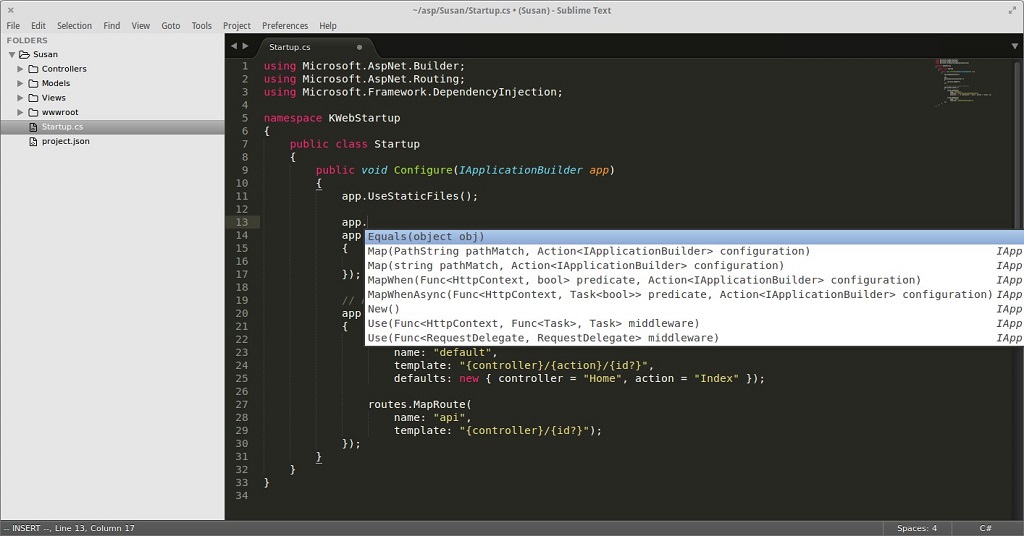The image size is (1024, 536).
Task: Open the Project menu
Action: pos(236,25)
